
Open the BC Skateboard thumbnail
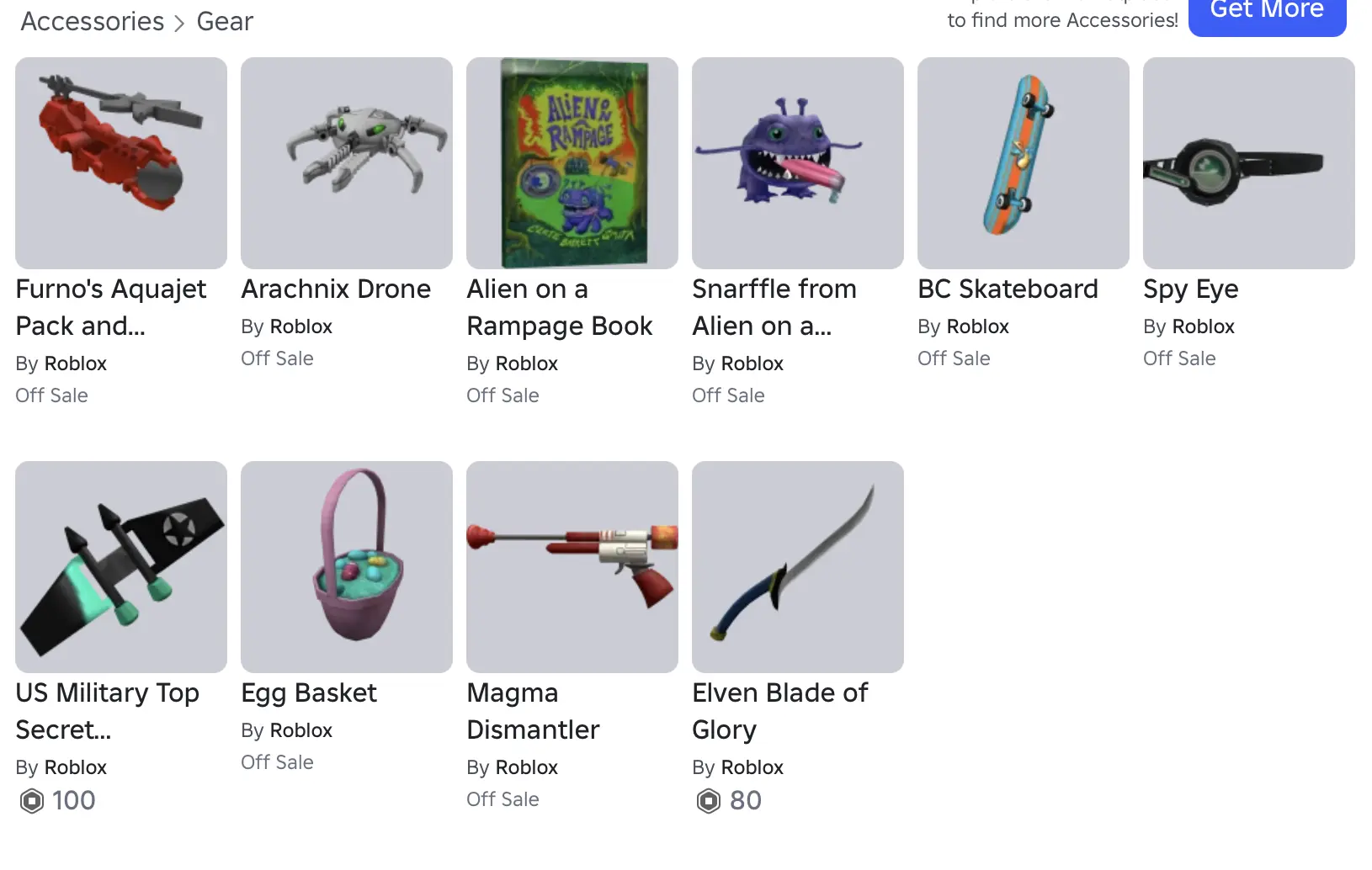click(x=1024, y=163)
